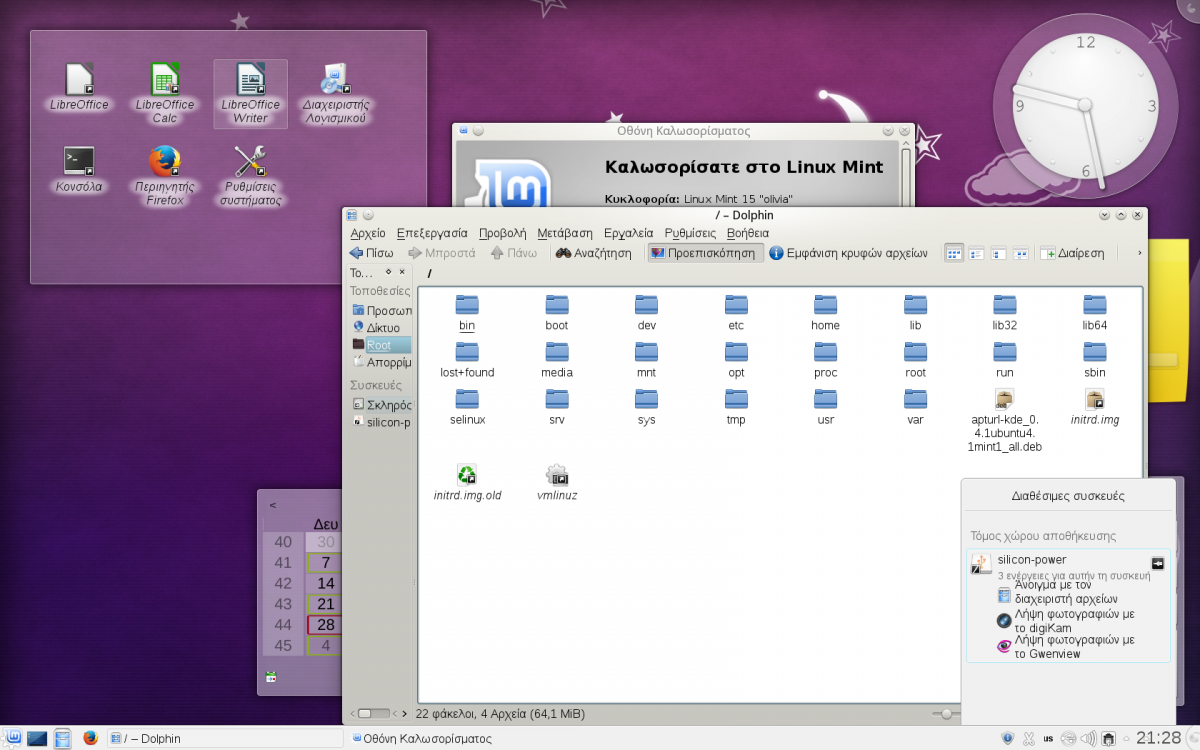Expand Dolphin toolbar overflow chevron
This screenshot has width=1200, height=750.
(x=1139, y=253)
